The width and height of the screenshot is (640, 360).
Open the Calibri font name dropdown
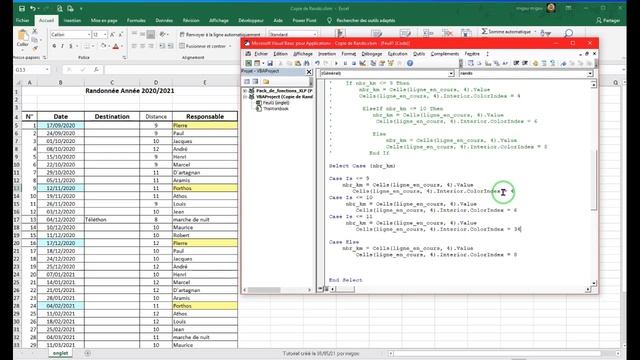[x=89, y=35]
